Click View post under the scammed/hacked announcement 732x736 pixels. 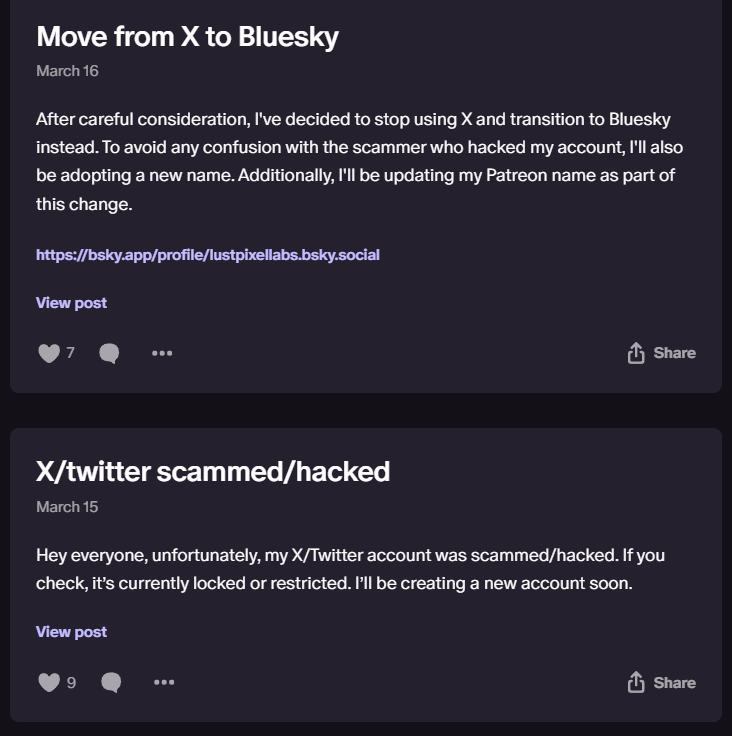(71, 632)
